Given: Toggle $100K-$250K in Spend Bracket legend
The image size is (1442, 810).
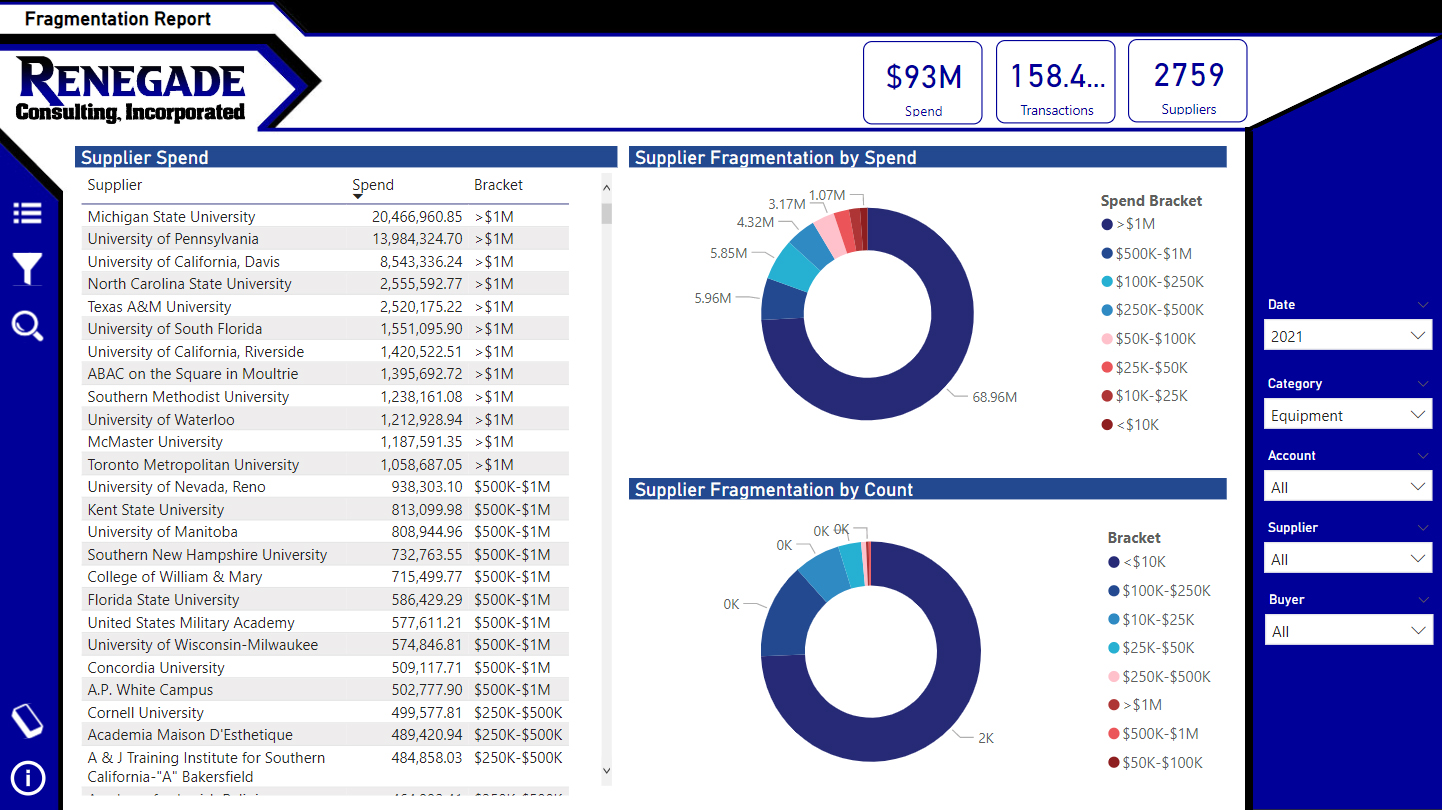Looking at the screenshot, I should 1152,282.
